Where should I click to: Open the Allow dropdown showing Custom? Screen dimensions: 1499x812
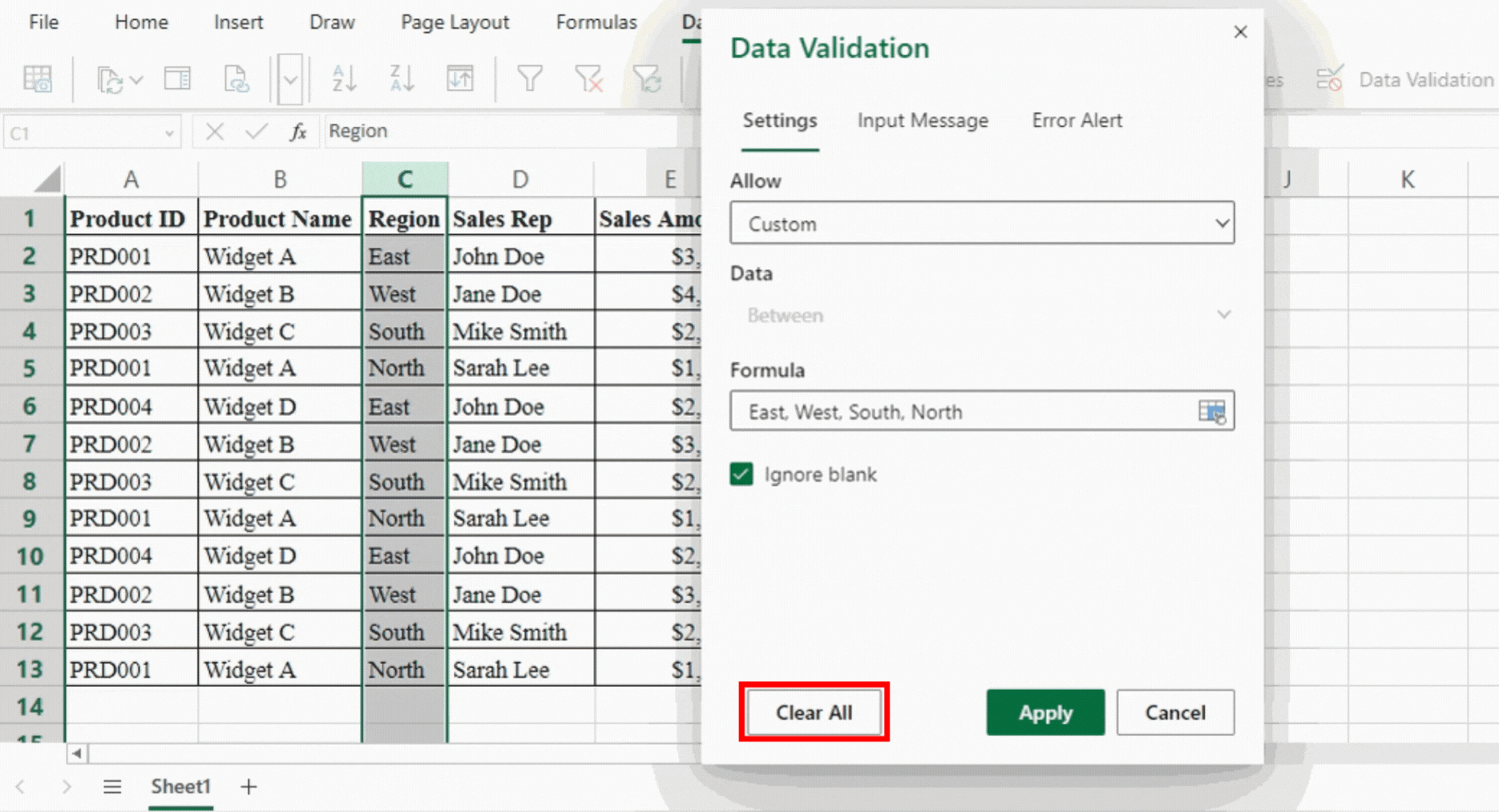click(981, 224)
